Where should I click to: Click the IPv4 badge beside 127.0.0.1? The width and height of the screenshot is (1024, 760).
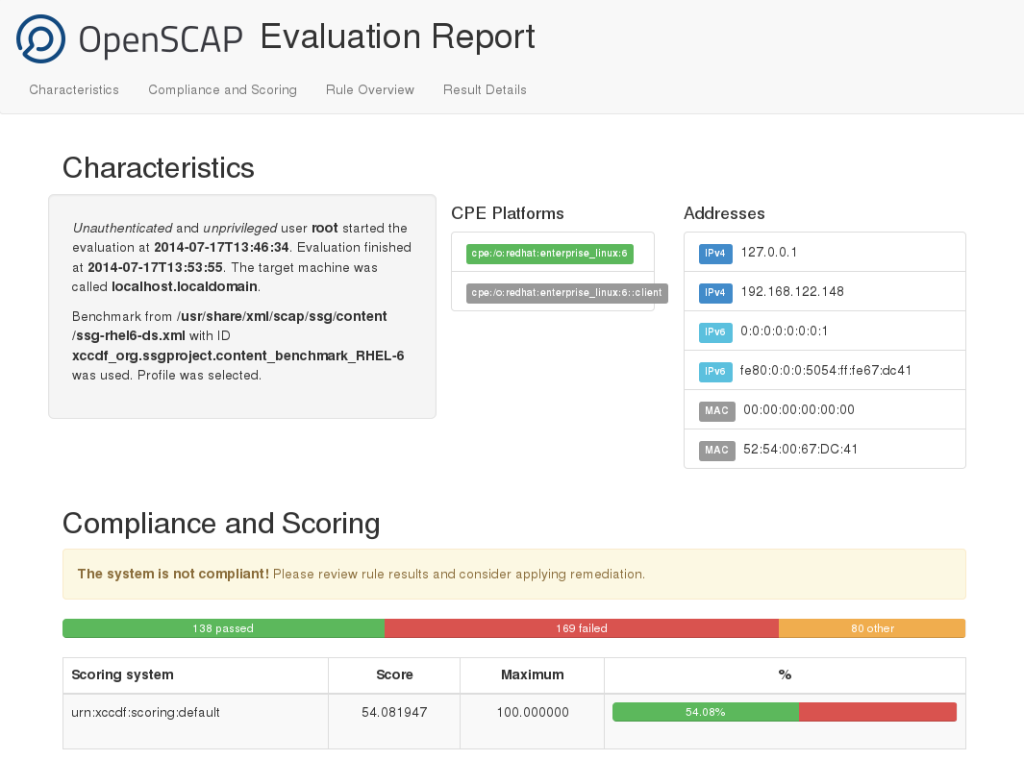715,253
